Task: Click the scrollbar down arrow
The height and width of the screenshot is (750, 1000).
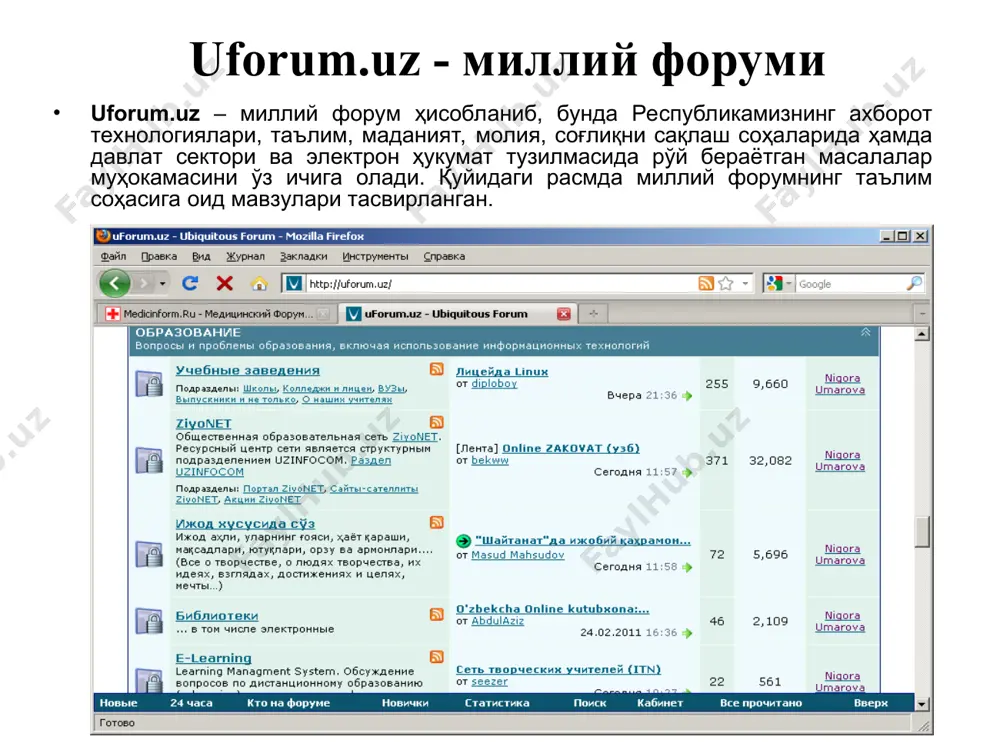Action: [x=922, y=704]
